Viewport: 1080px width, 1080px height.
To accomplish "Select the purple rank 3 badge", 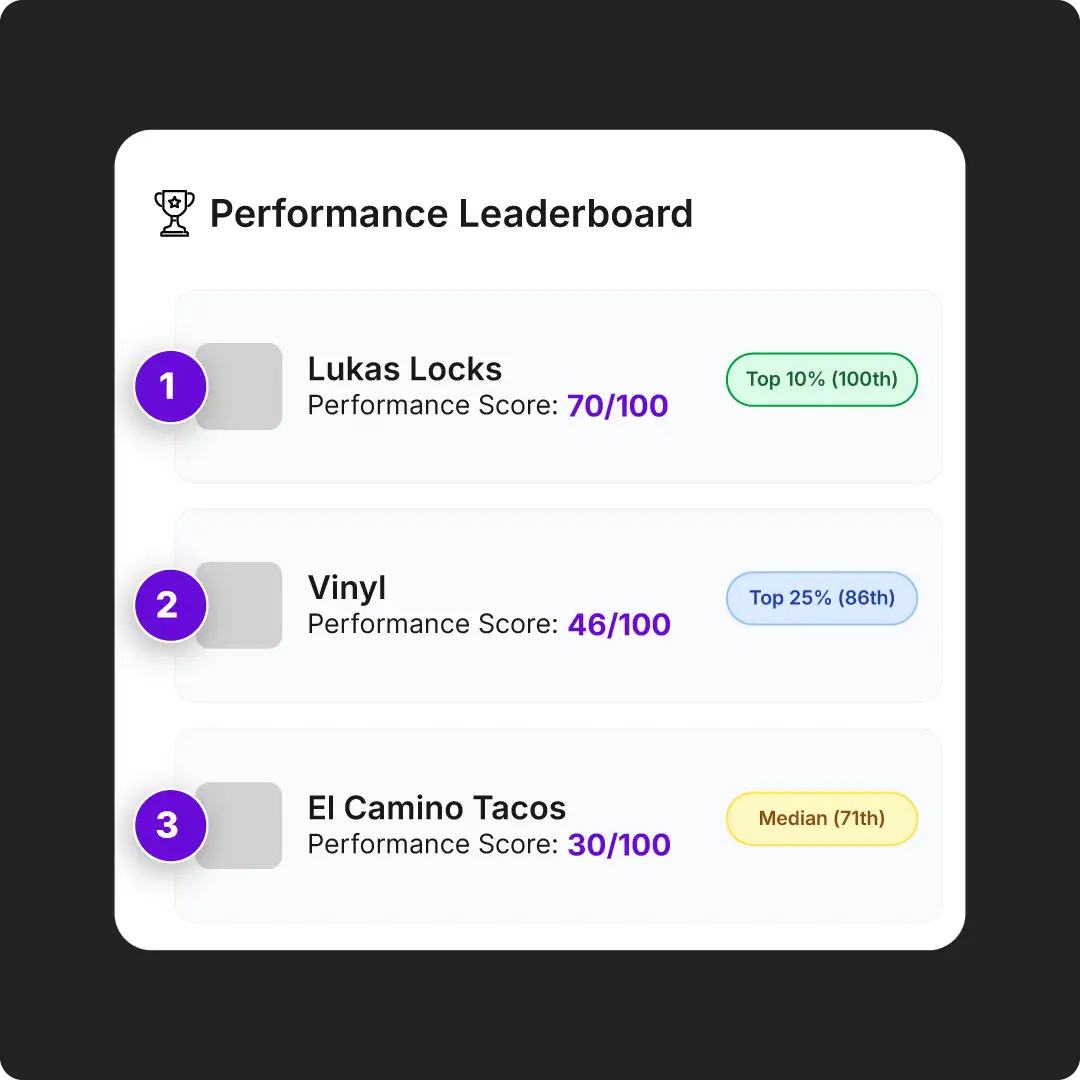I will tap(171, 825).
